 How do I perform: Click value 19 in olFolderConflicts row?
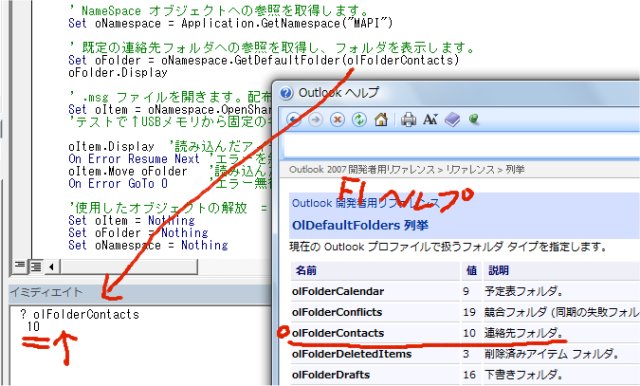[x=469, y=312]
